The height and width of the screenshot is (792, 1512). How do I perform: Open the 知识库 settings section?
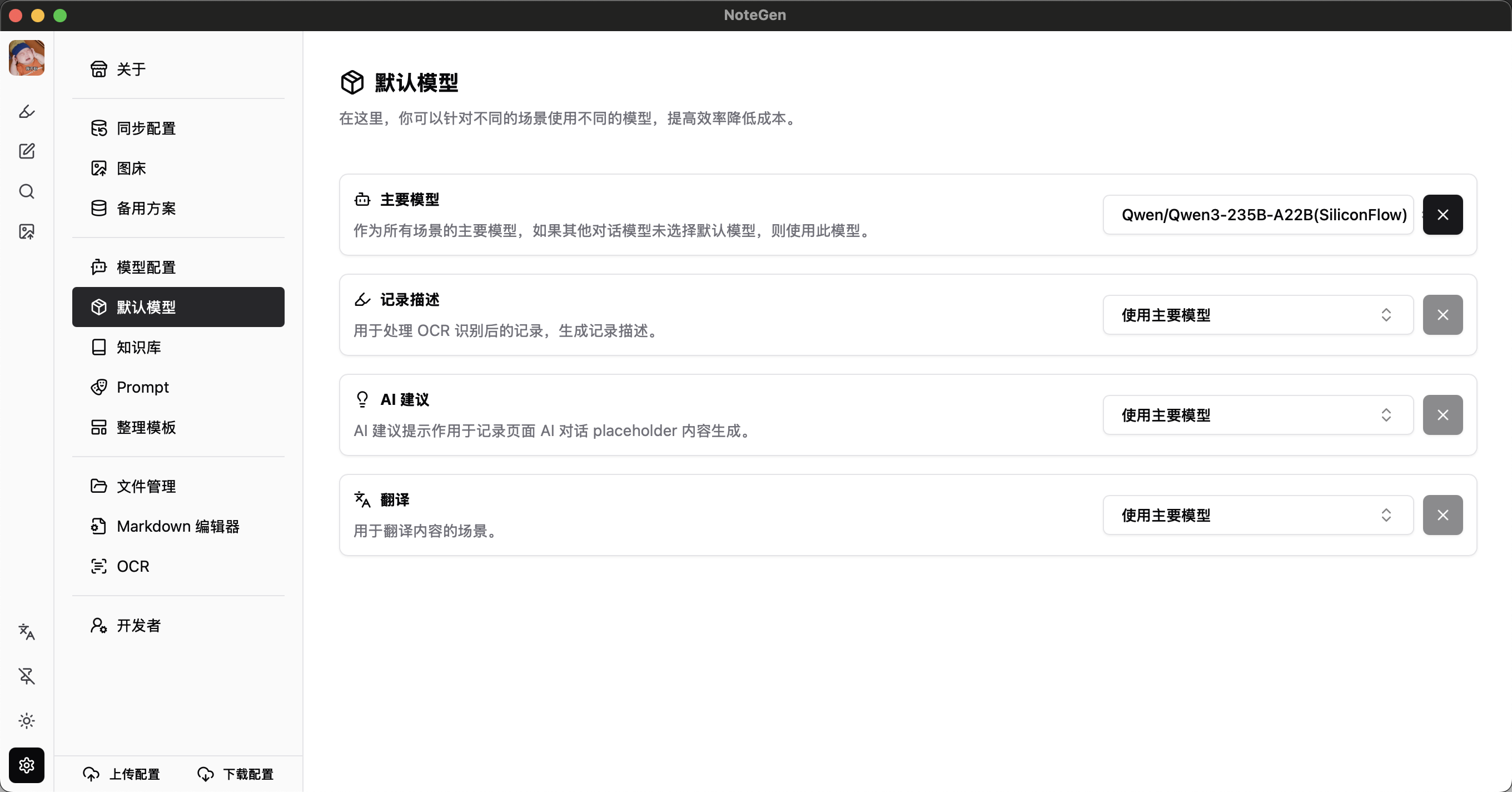[178, 347]
